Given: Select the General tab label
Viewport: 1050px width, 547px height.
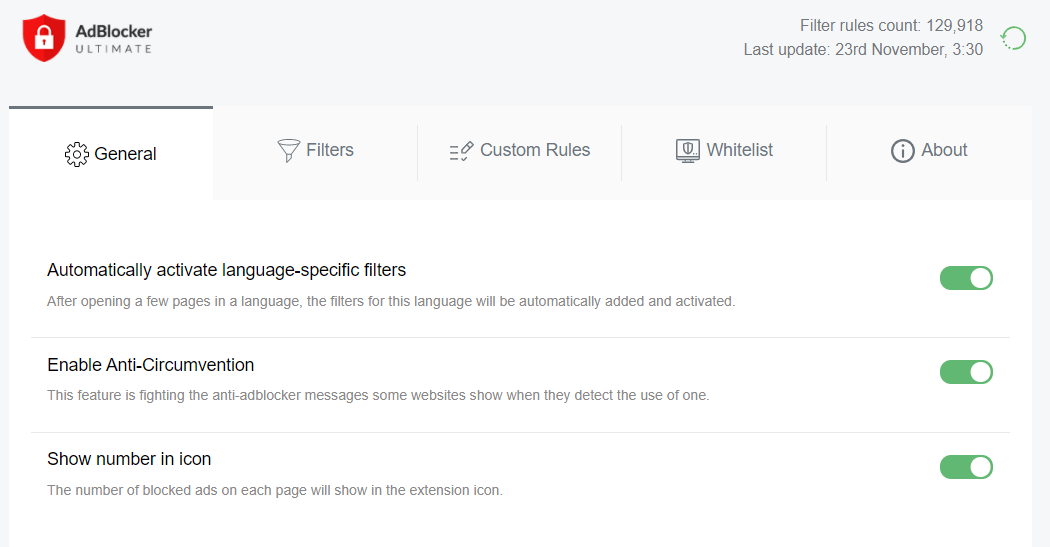Looking at the screenshot, I should [x=125, y=154].
